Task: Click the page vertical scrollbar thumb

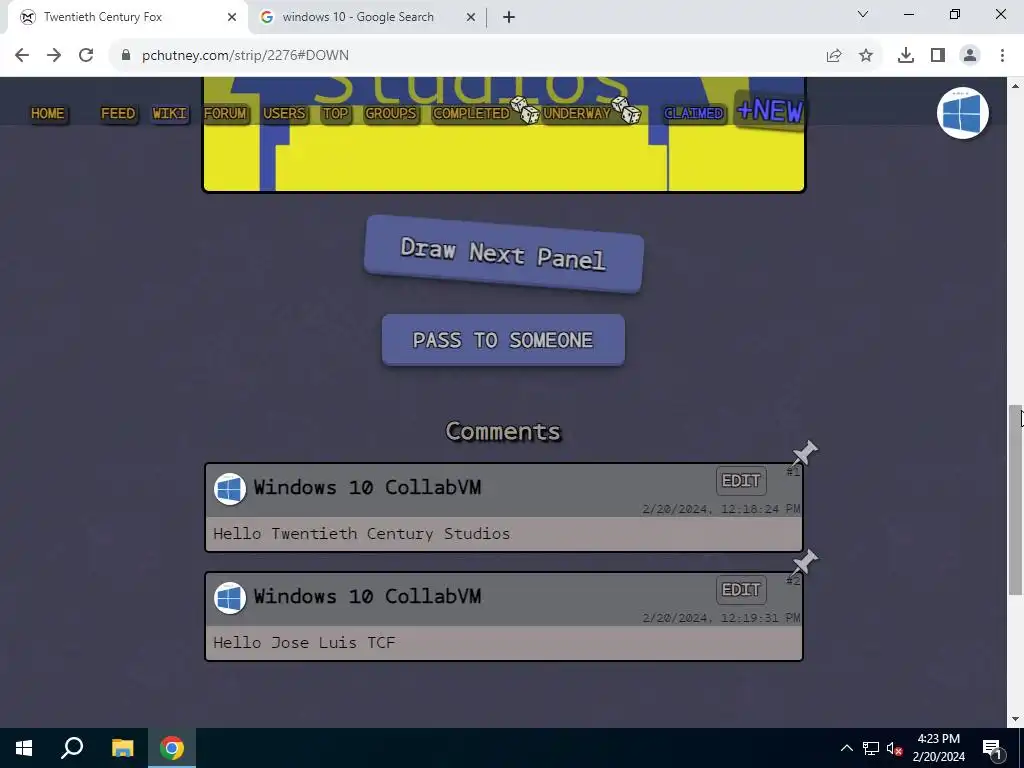Action: 1016,500
